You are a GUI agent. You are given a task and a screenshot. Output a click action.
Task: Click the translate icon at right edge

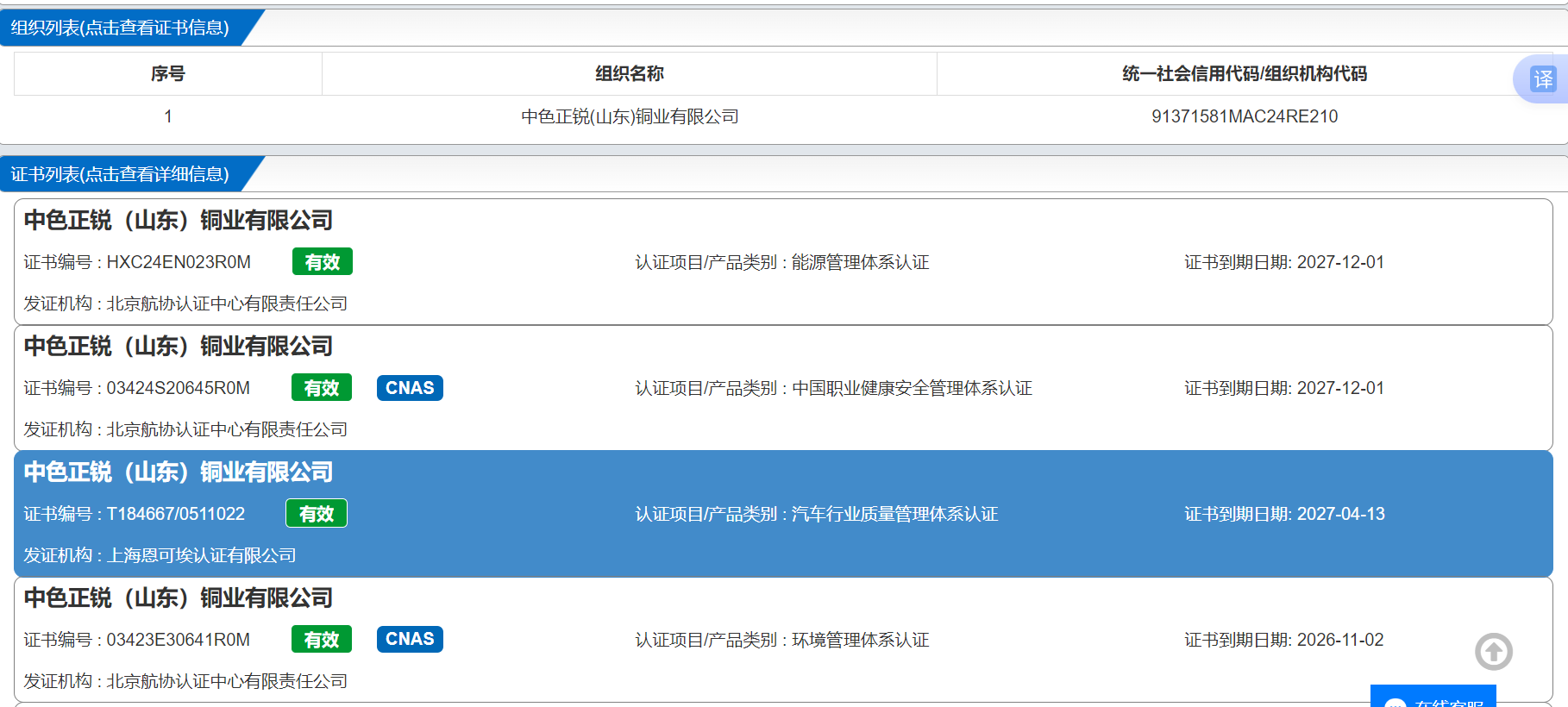coord(1543,79)
